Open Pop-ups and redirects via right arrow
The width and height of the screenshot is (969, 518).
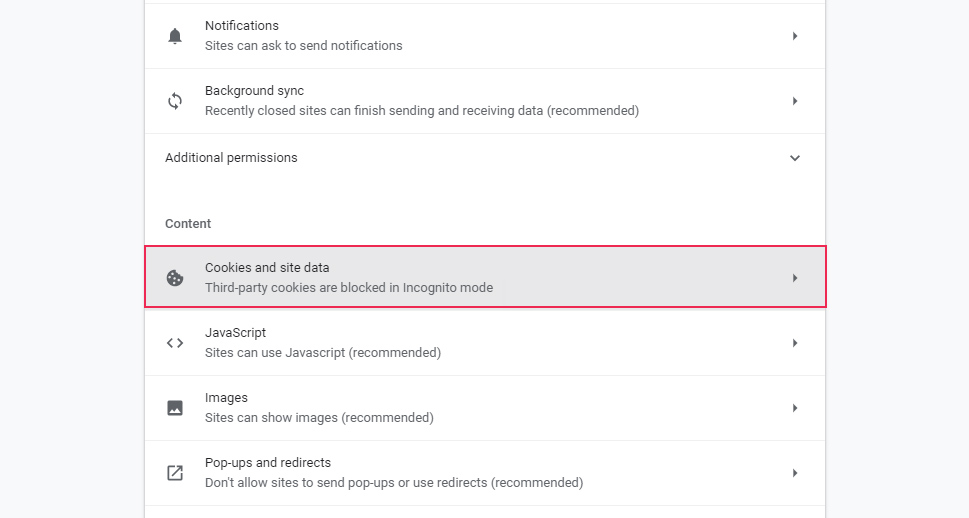click(x=795, y=473)
